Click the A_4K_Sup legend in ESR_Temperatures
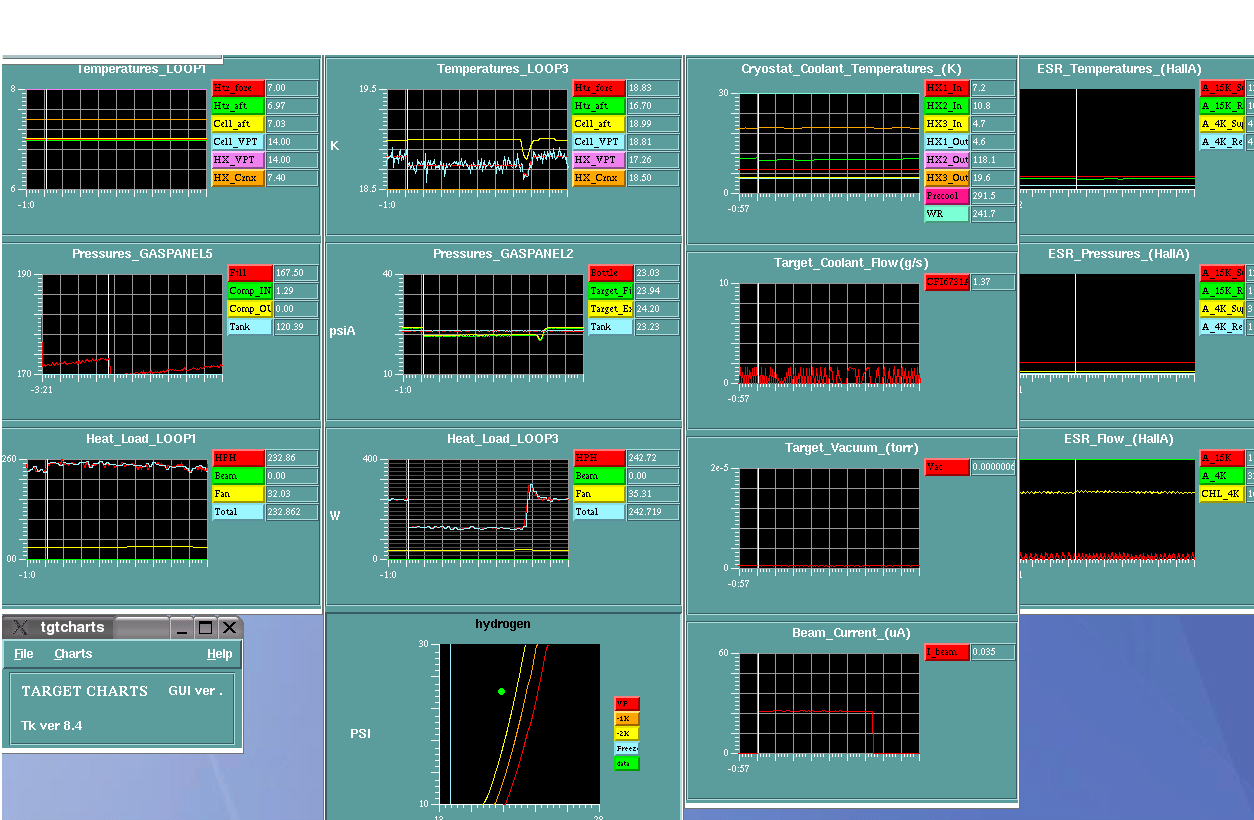The image size is (1254, 820). (x=1222, y=124)
